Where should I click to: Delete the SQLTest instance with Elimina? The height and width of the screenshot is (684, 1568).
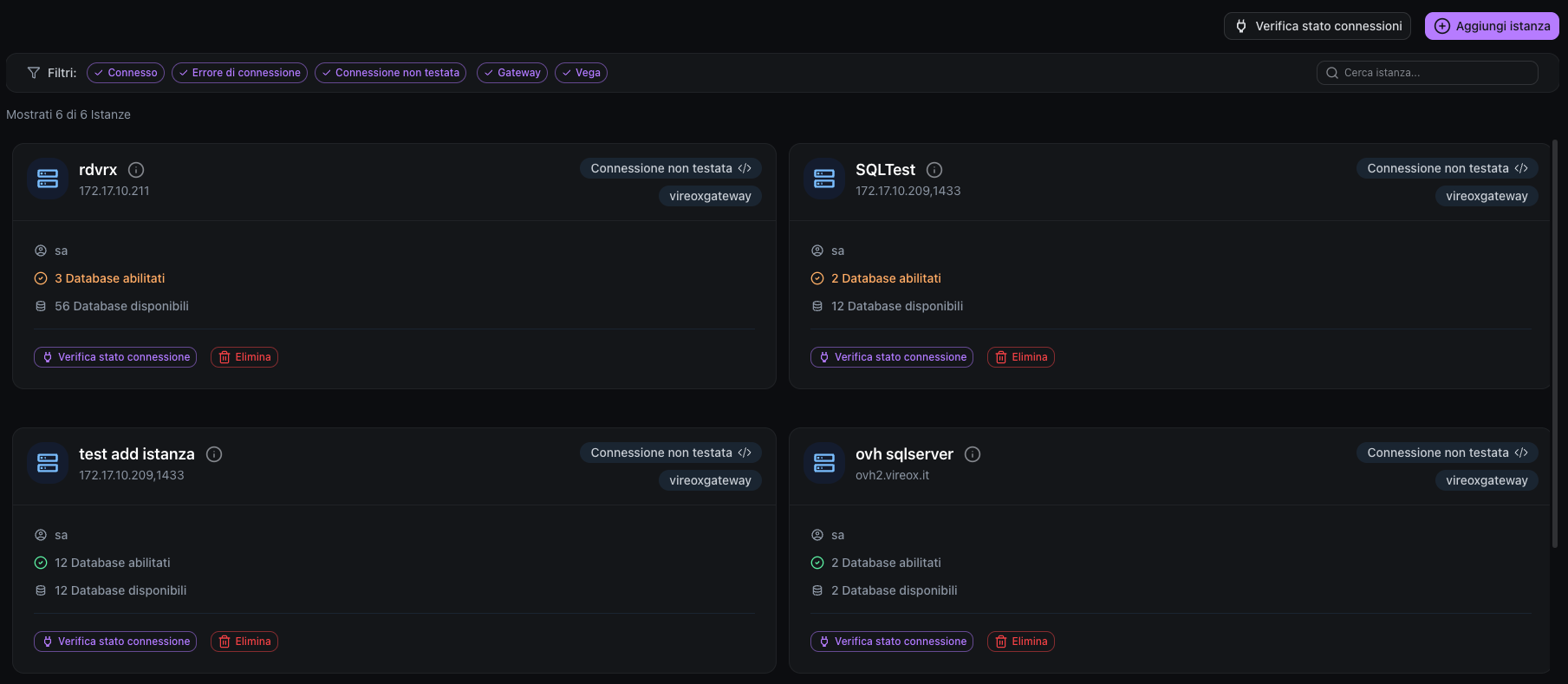click(1021, 357)
